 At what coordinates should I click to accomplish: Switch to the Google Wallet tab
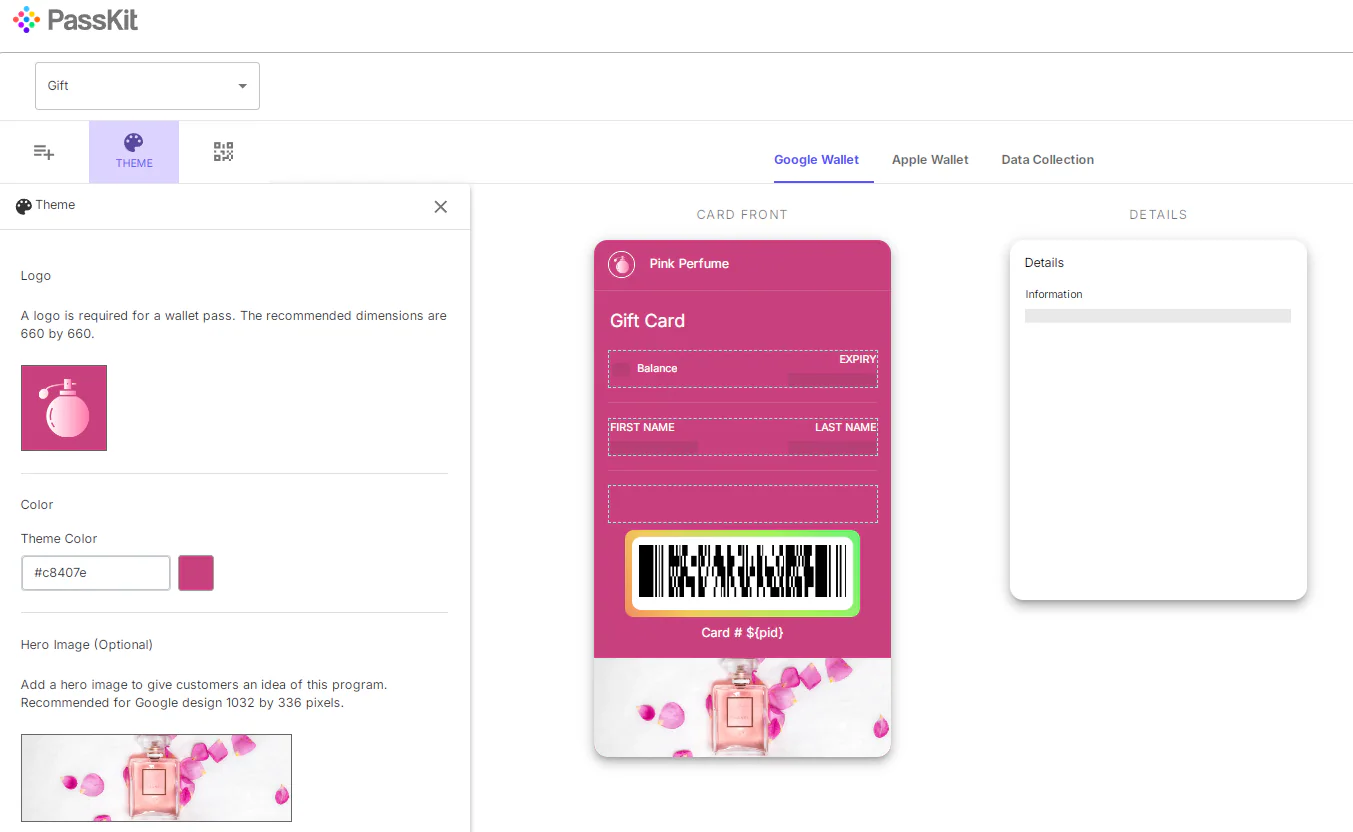[x=816, y=160]
